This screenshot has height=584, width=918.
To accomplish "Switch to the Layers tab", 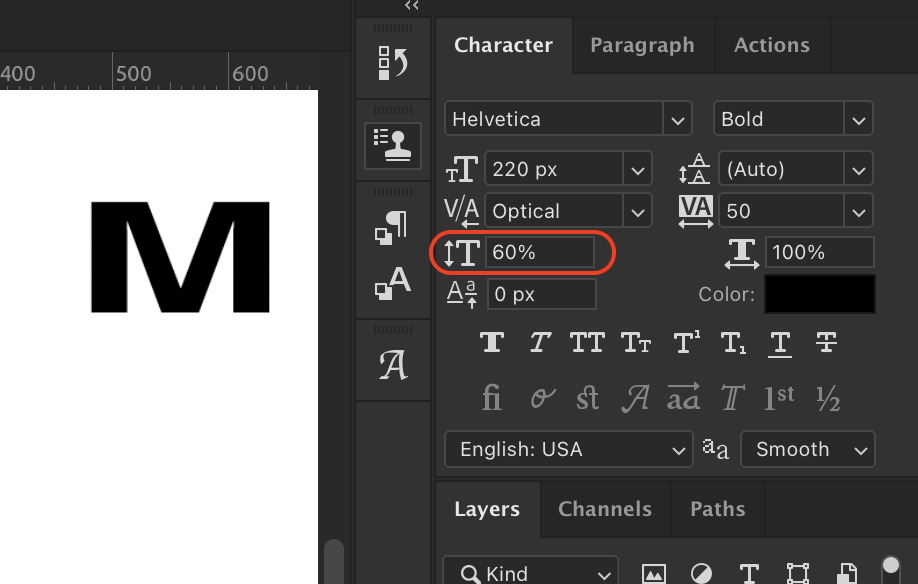I will click(487, 509).
